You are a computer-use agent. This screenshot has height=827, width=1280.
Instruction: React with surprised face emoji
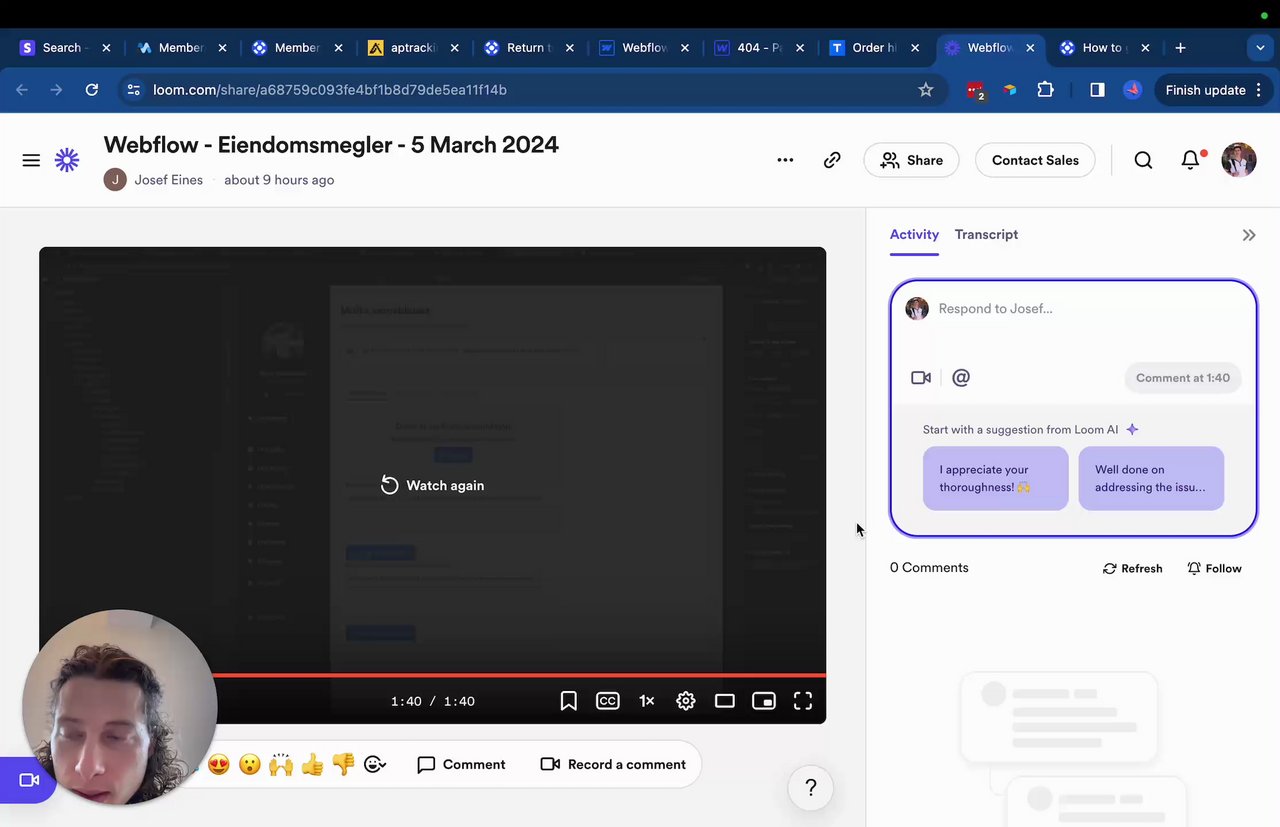pos(250,765)
